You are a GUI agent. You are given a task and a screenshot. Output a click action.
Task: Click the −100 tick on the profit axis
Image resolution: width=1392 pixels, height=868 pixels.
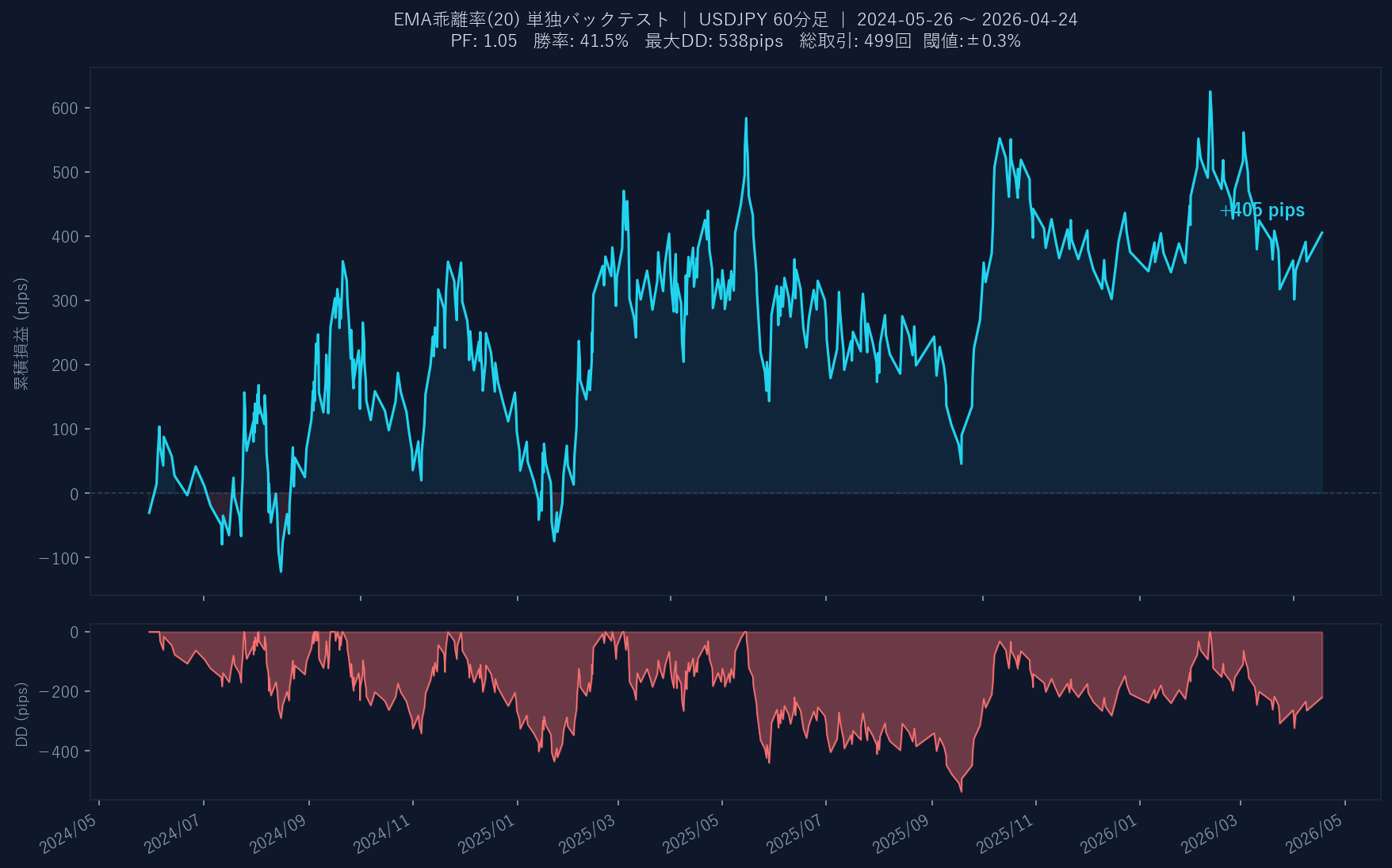pos(60,558)
